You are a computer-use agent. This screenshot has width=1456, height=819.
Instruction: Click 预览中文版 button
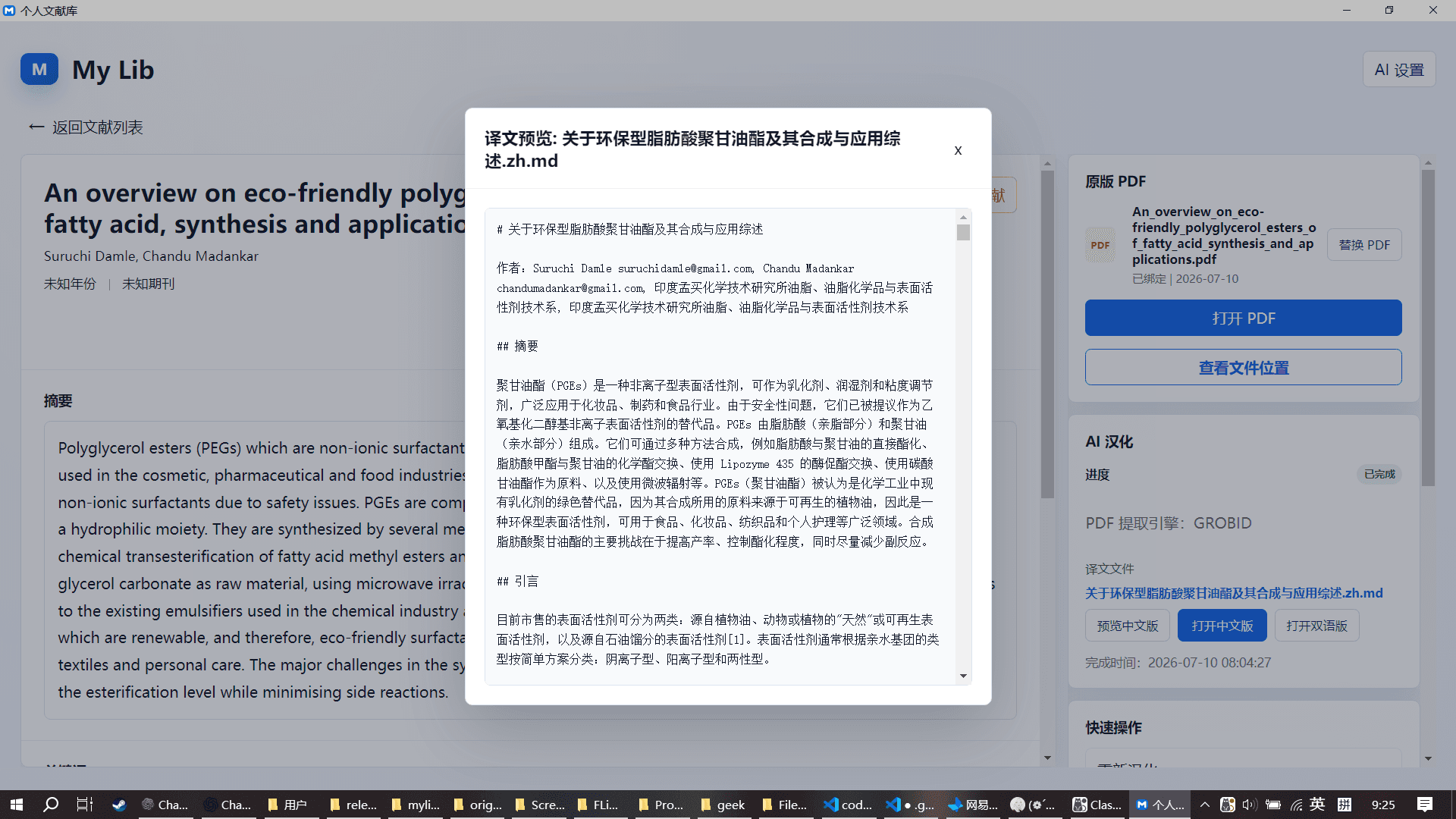tap(1127, 626)
